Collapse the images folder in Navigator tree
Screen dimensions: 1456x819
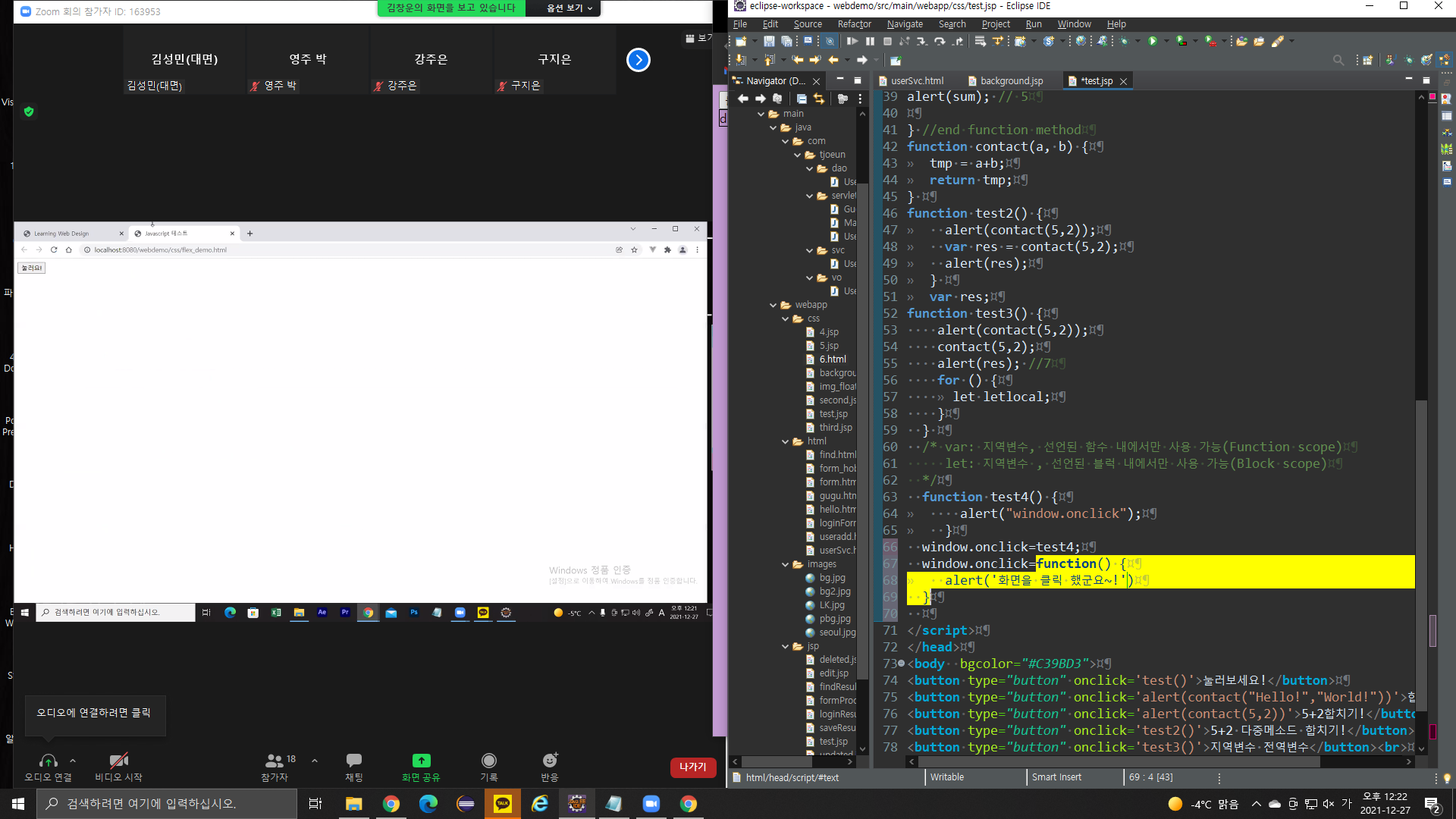pos(785,564)
